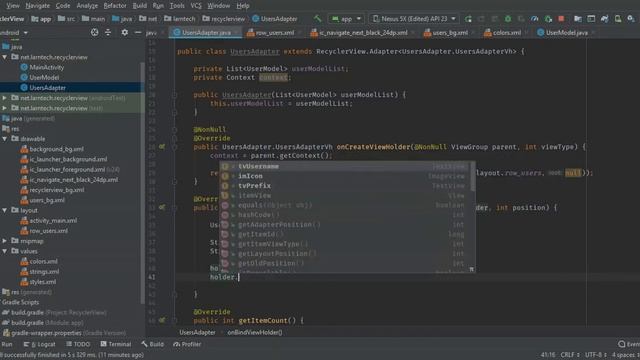Open the SDK Manager icon
This screenshot has height=360, width=640.
tap(631, 19)
